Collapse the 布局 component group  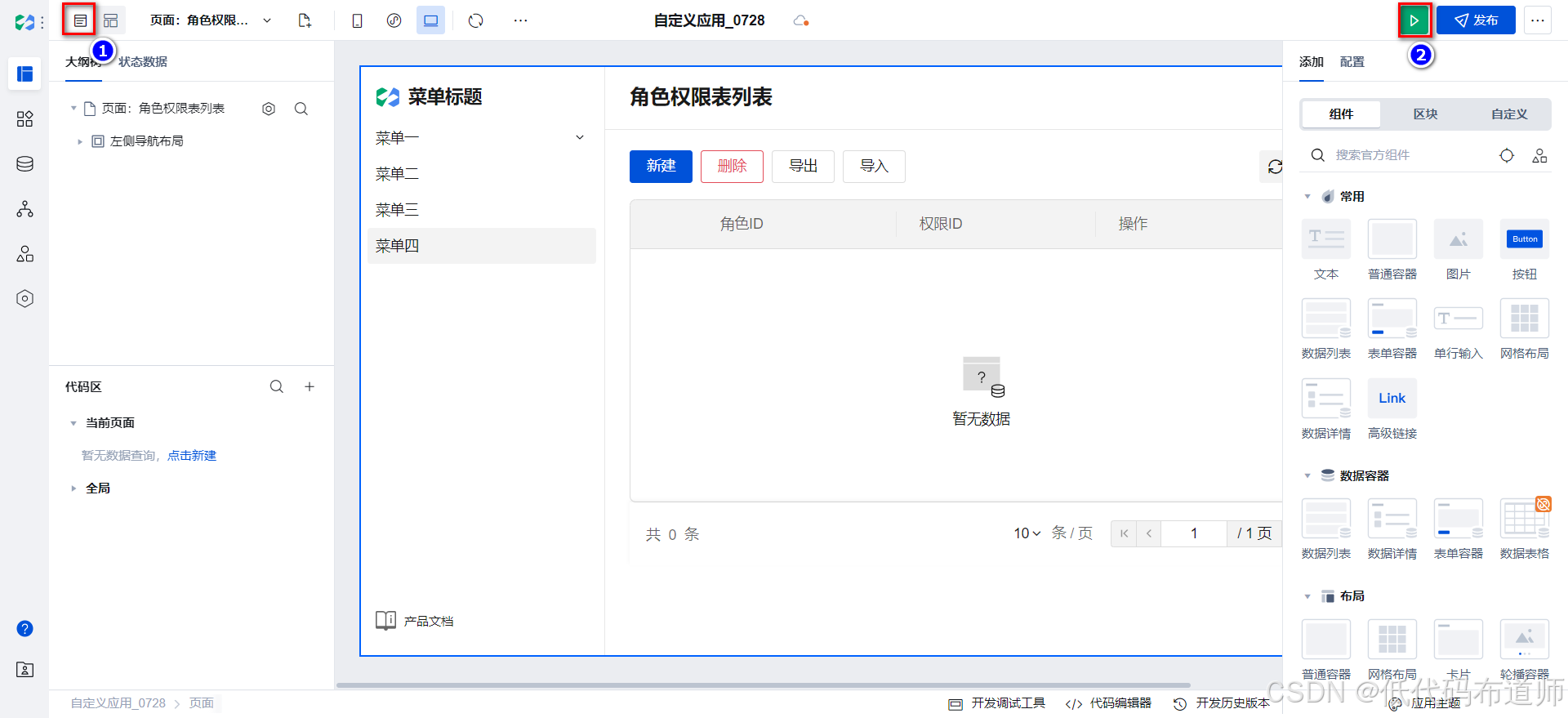pyautogui.click(x=1307, y=596)
